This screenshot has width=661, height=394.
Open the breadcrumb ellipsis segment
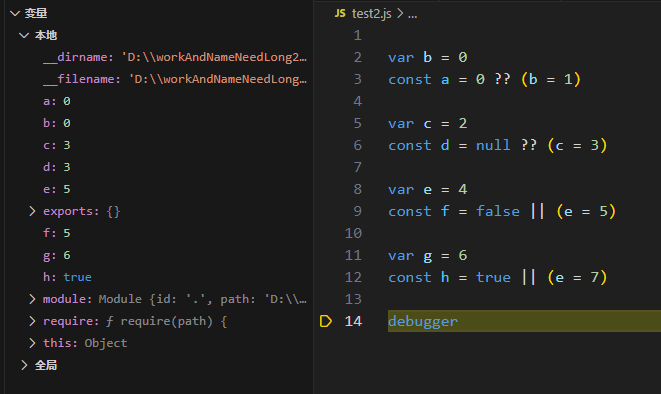(413, 14)
